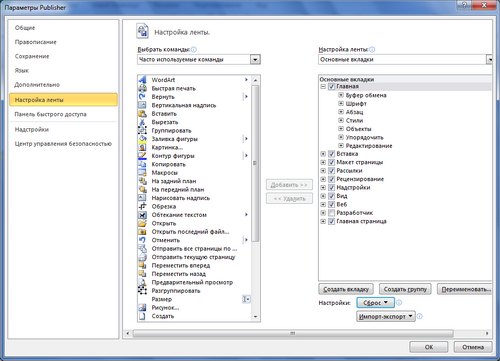Click the Быстрая печать printer icon

142,88
